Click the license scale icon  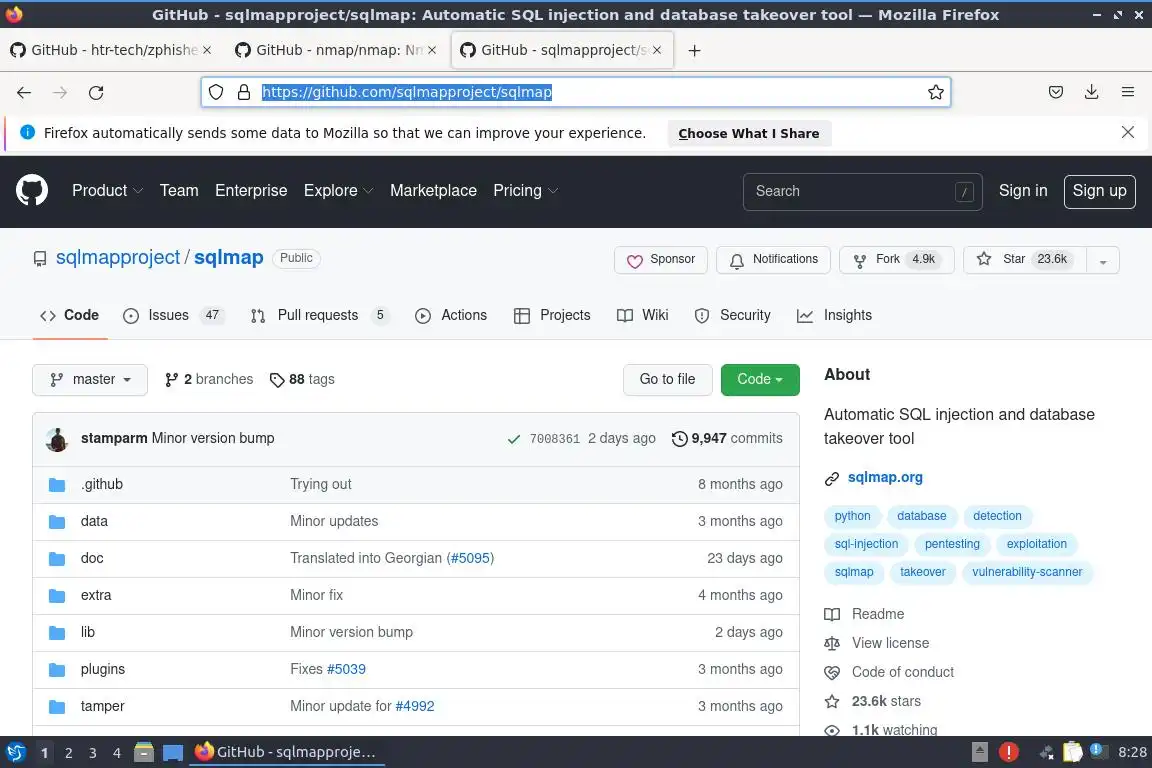tap(832, 644)
